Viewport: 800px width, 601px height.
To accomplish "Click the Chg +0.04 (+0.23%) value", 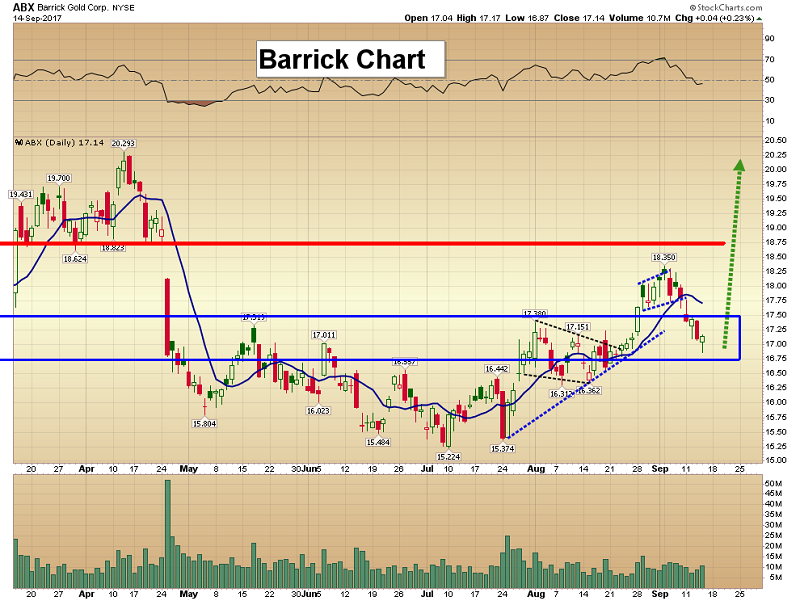I will pyautogui.click(x=714, y=18).
